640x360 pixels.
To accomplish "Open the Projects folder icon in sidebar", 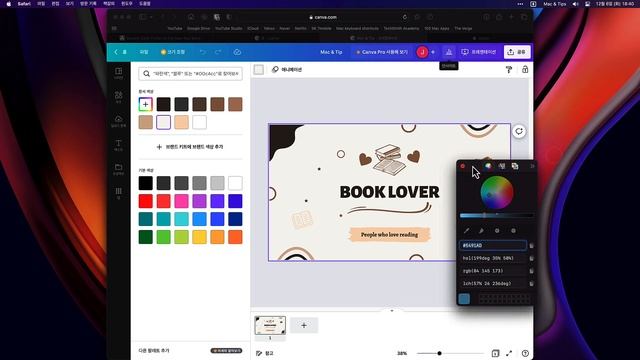I will [x=118, y=169].
